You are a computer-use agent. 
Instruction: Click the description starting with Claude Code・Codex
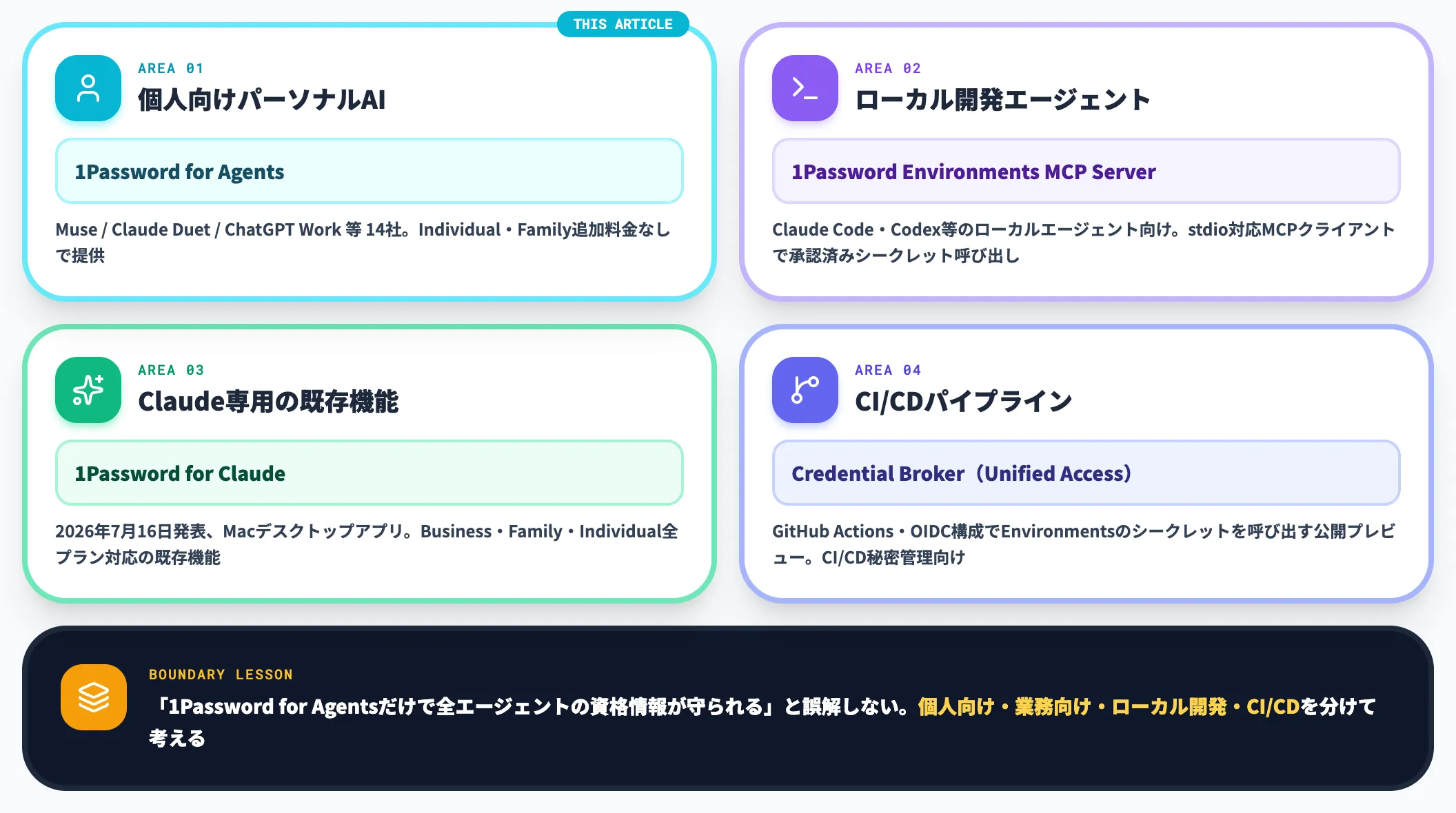(x=1084, y=243)
